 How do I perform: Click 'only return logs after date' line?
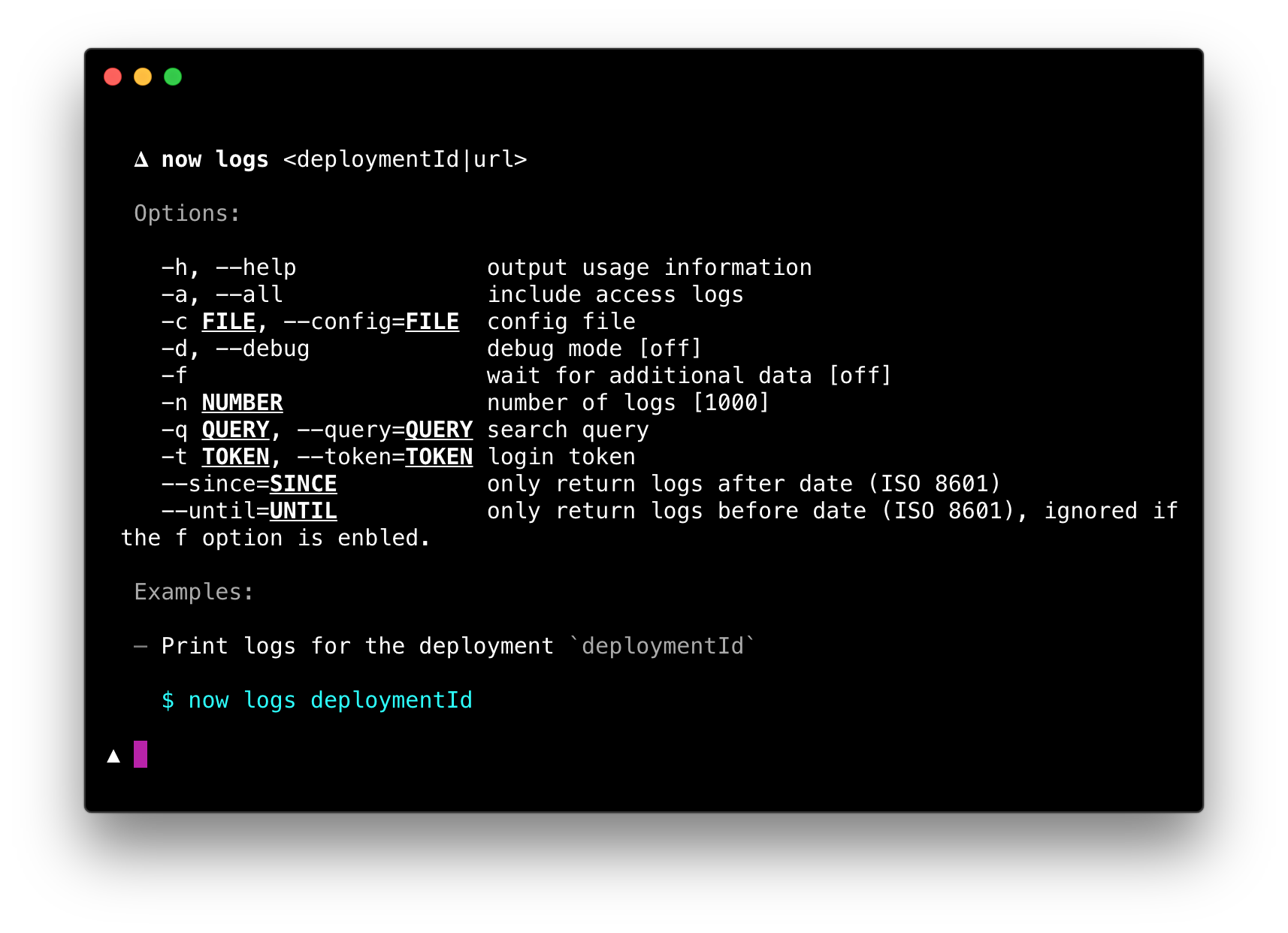[x=744, y=484]
